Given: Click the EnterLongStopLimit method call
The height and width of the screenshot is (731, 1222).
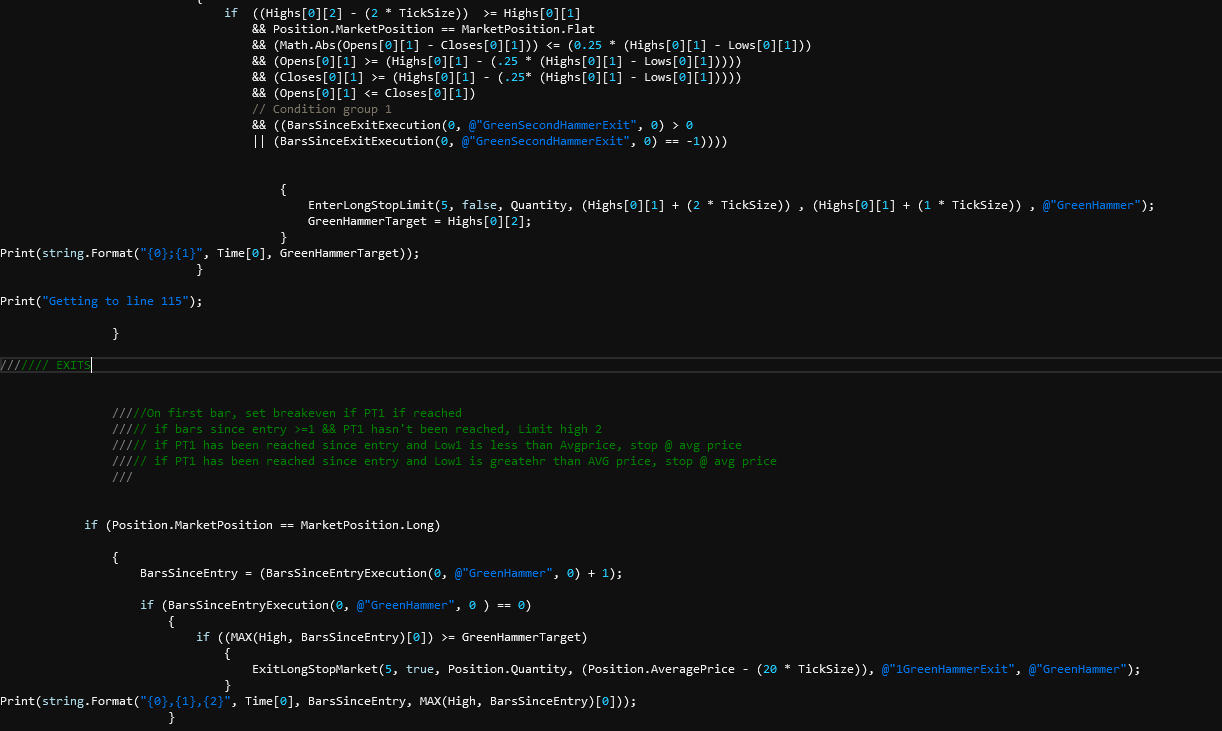Looking at the screenshot, I should (x=370, y=205).
